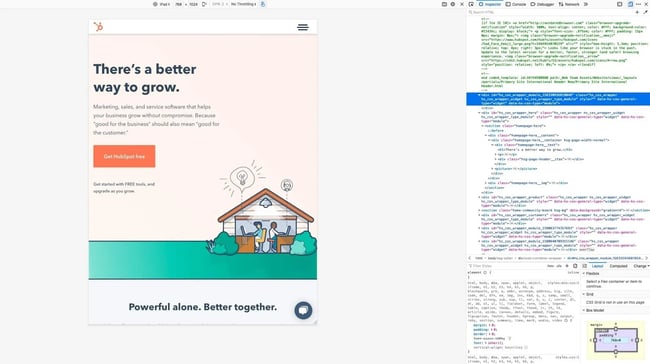Add a new node with plus icon
Image resolution: width=650 pixels, height=364 pixels.
637,12
